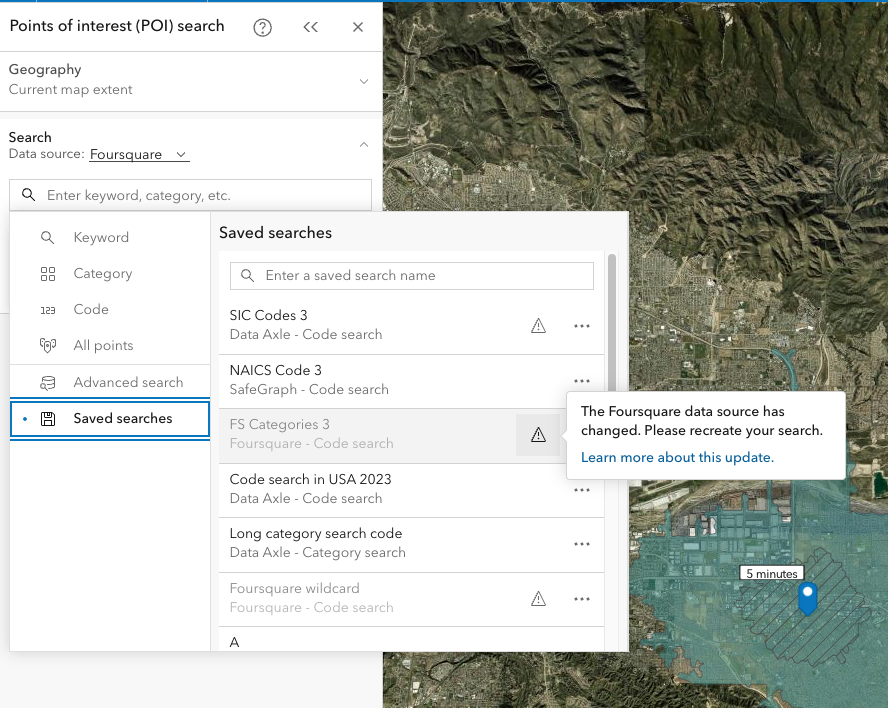Click the saved search name input field
Viewport: 888px width, 708px height.
pyautogui.click(x=411, y=275)
